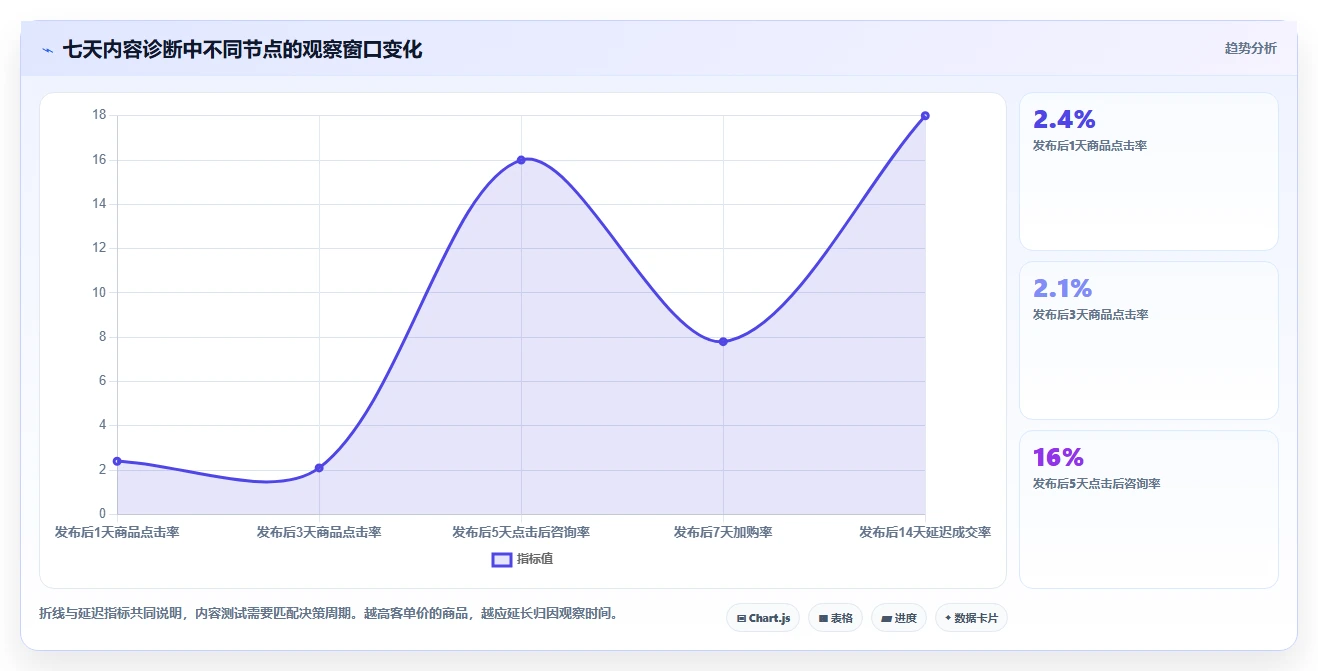
Task: Click x-axis label 发布后14天延迟成交率
Action: click(925, 532)
